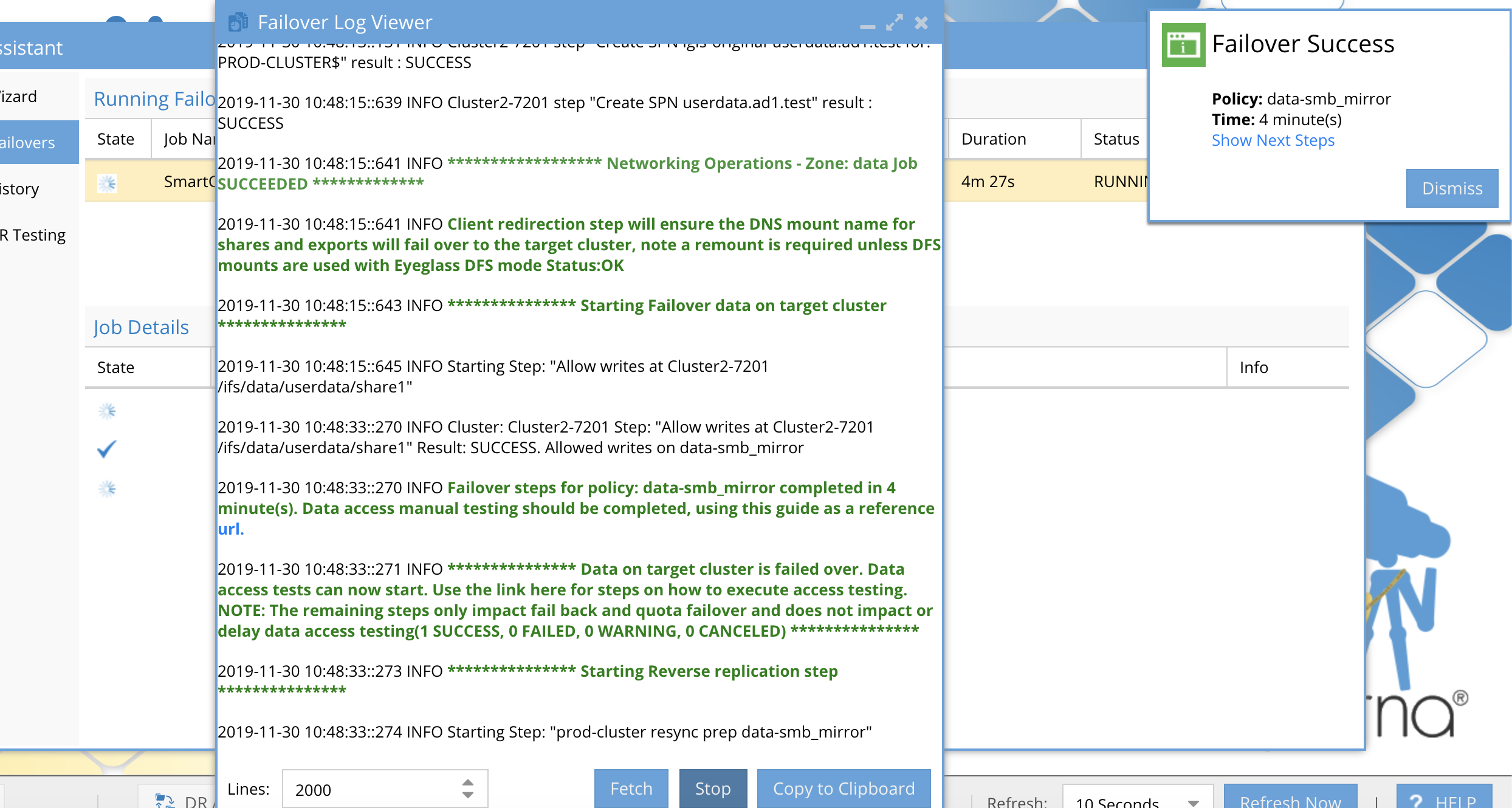Click the Failover Success info icon
1512x808 pixels.
[1183, 45]
